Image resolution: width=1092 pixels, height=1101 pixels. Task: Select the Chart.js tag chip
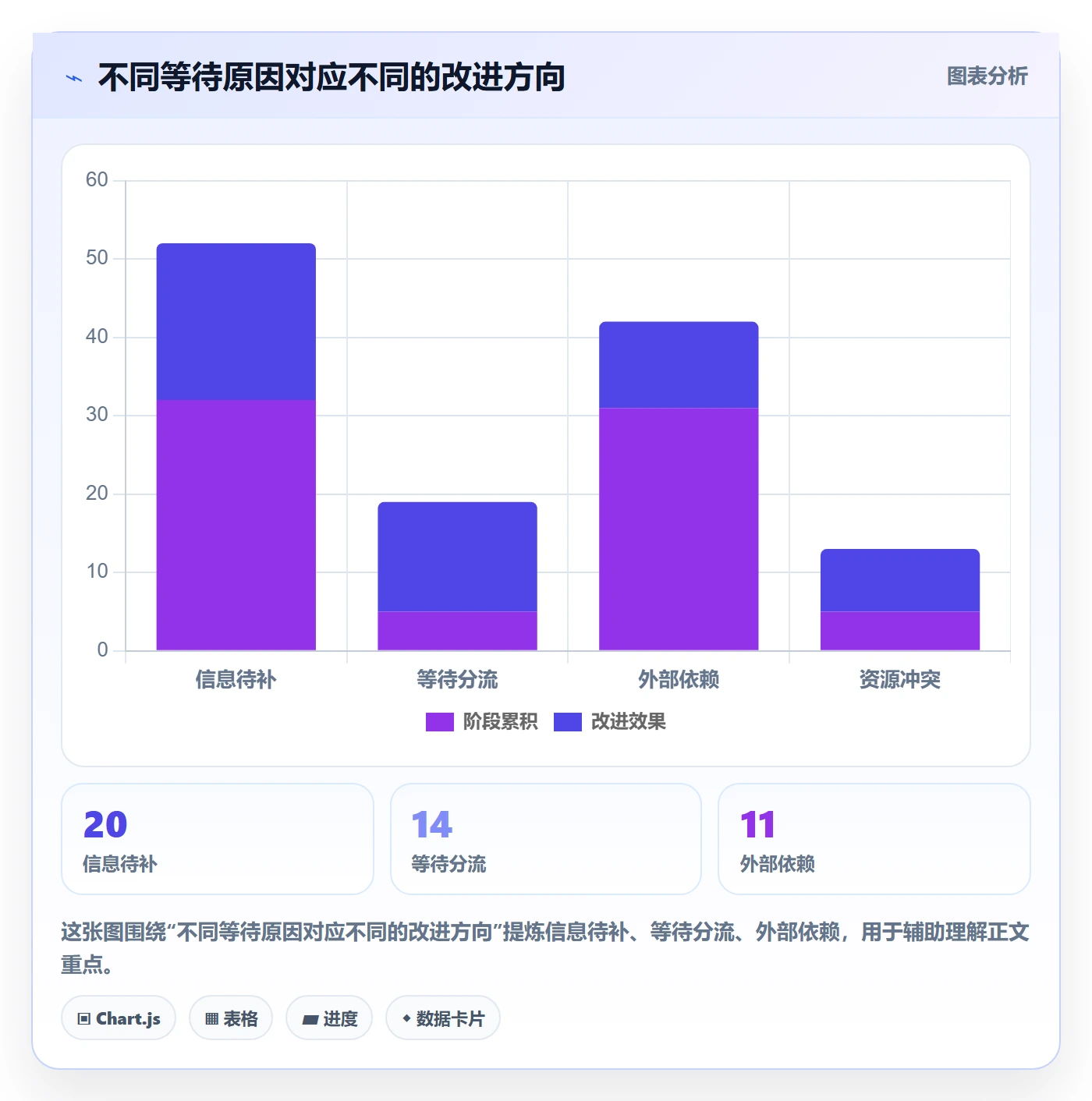[119, 1018]
